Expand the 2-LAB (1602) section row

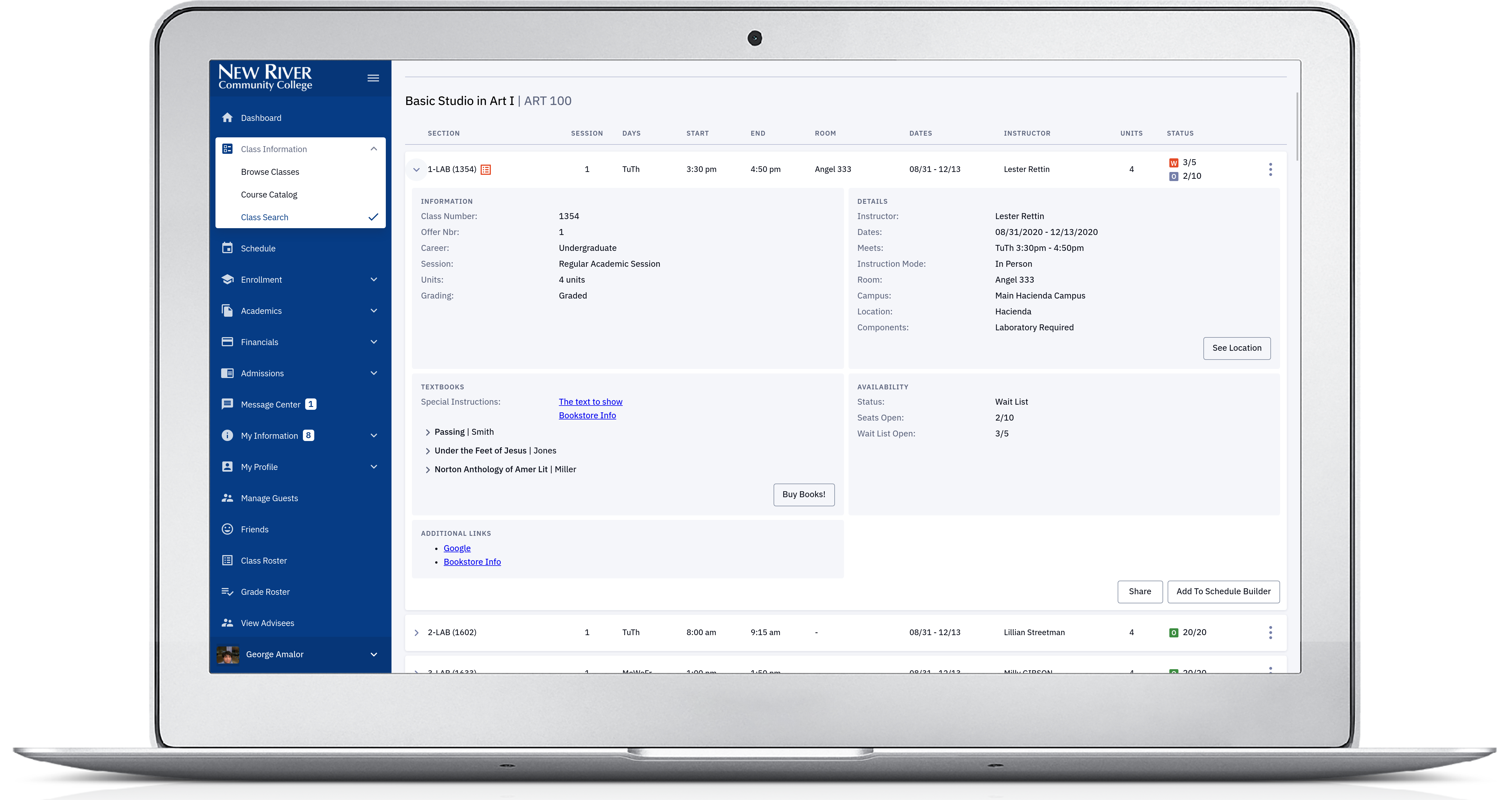tap(416, 633)
